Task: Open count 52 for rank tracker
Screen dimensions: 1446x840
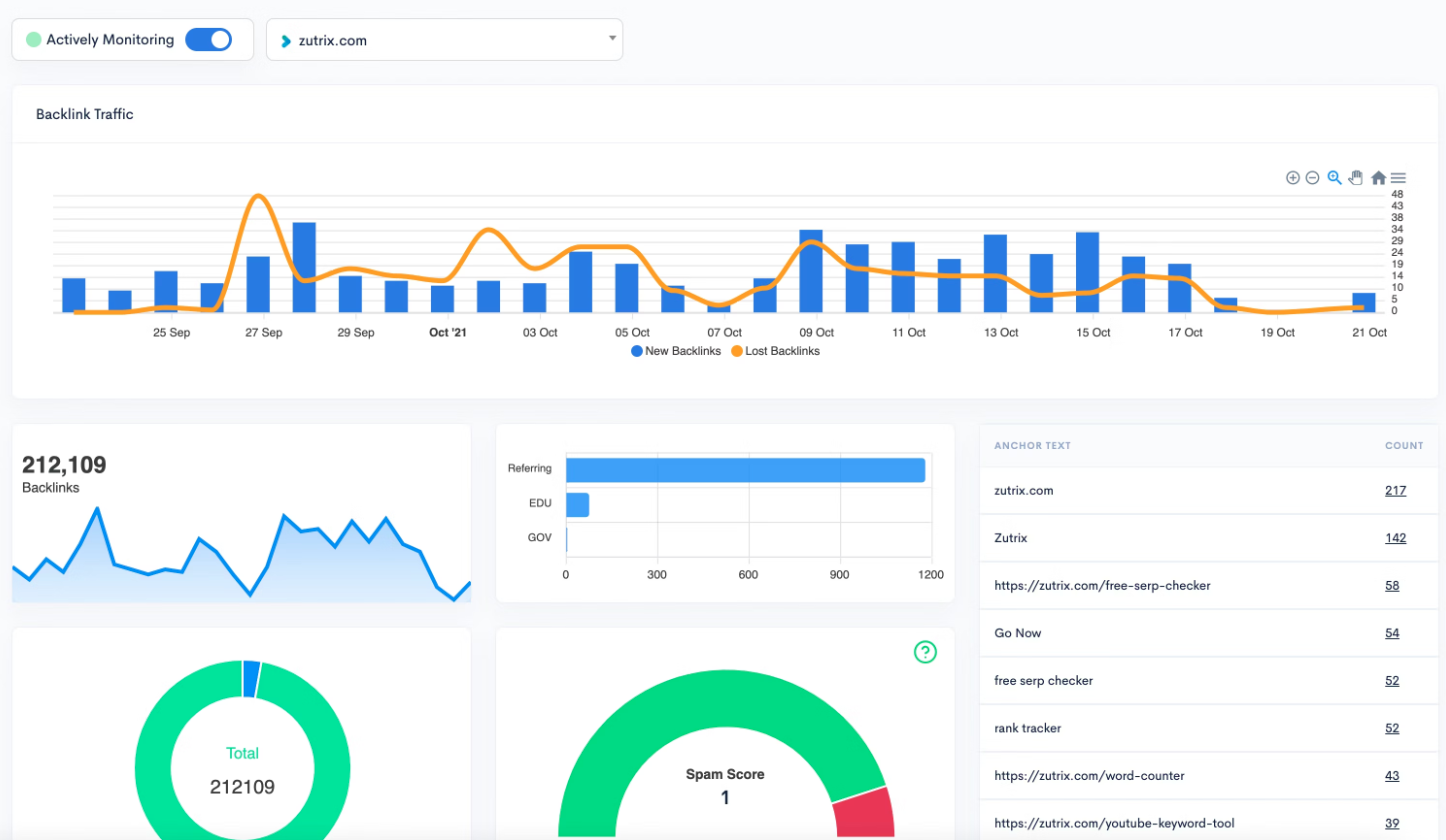Action: 1392,728
